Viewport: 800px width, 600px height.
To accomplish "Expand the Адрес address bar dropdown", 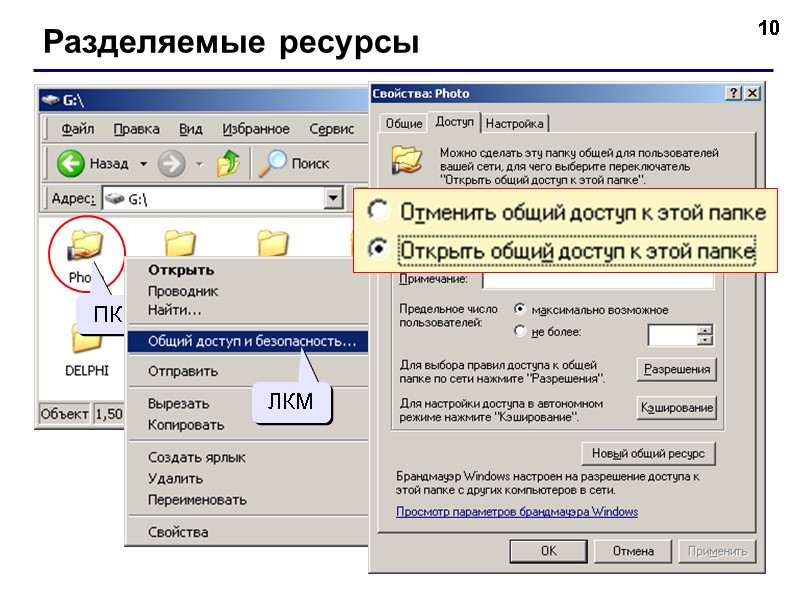I will click(334, 197).
